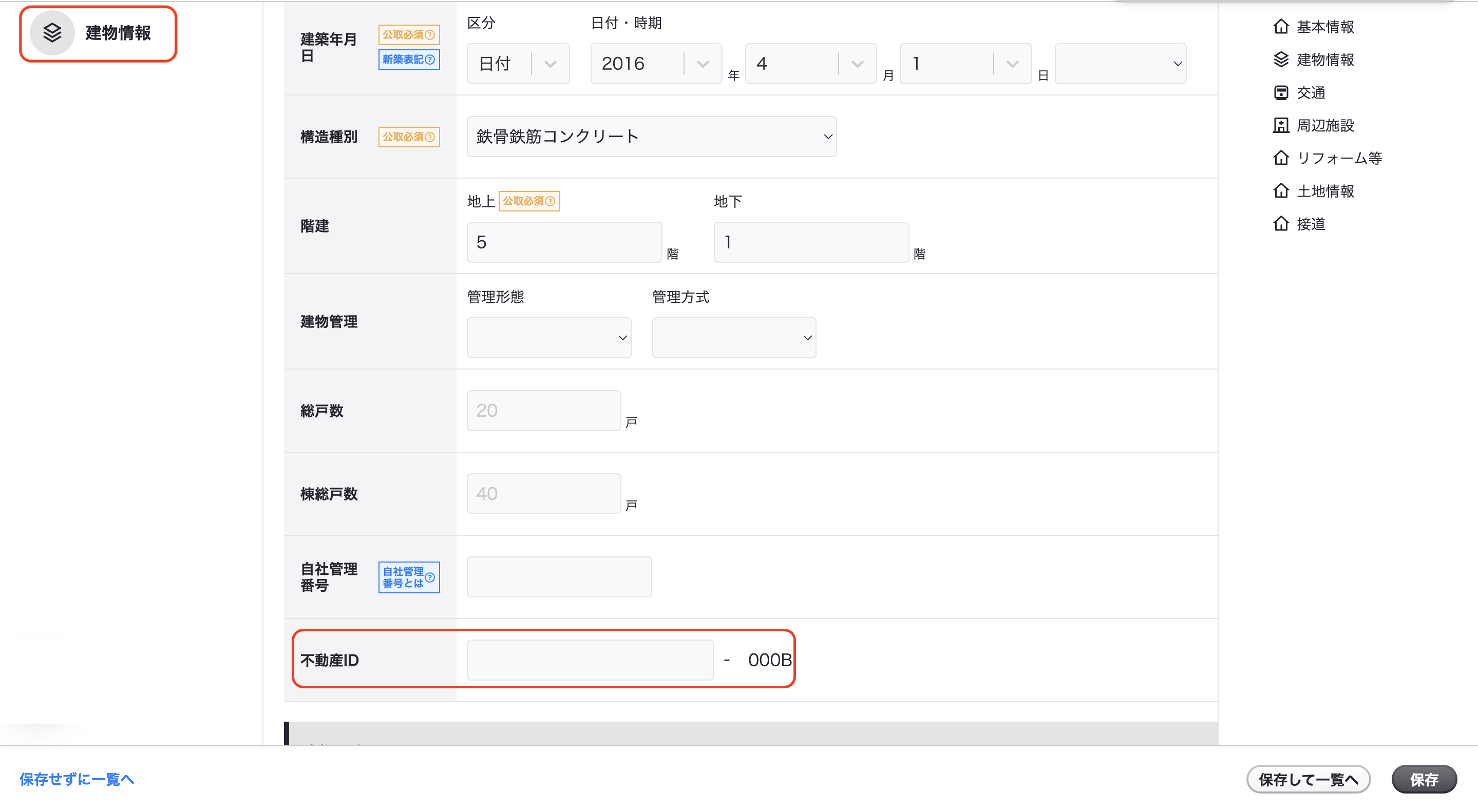This screenshot has width=1478, height=812.
Task: Expand the month dropdown showing 4
Action: 811,64
